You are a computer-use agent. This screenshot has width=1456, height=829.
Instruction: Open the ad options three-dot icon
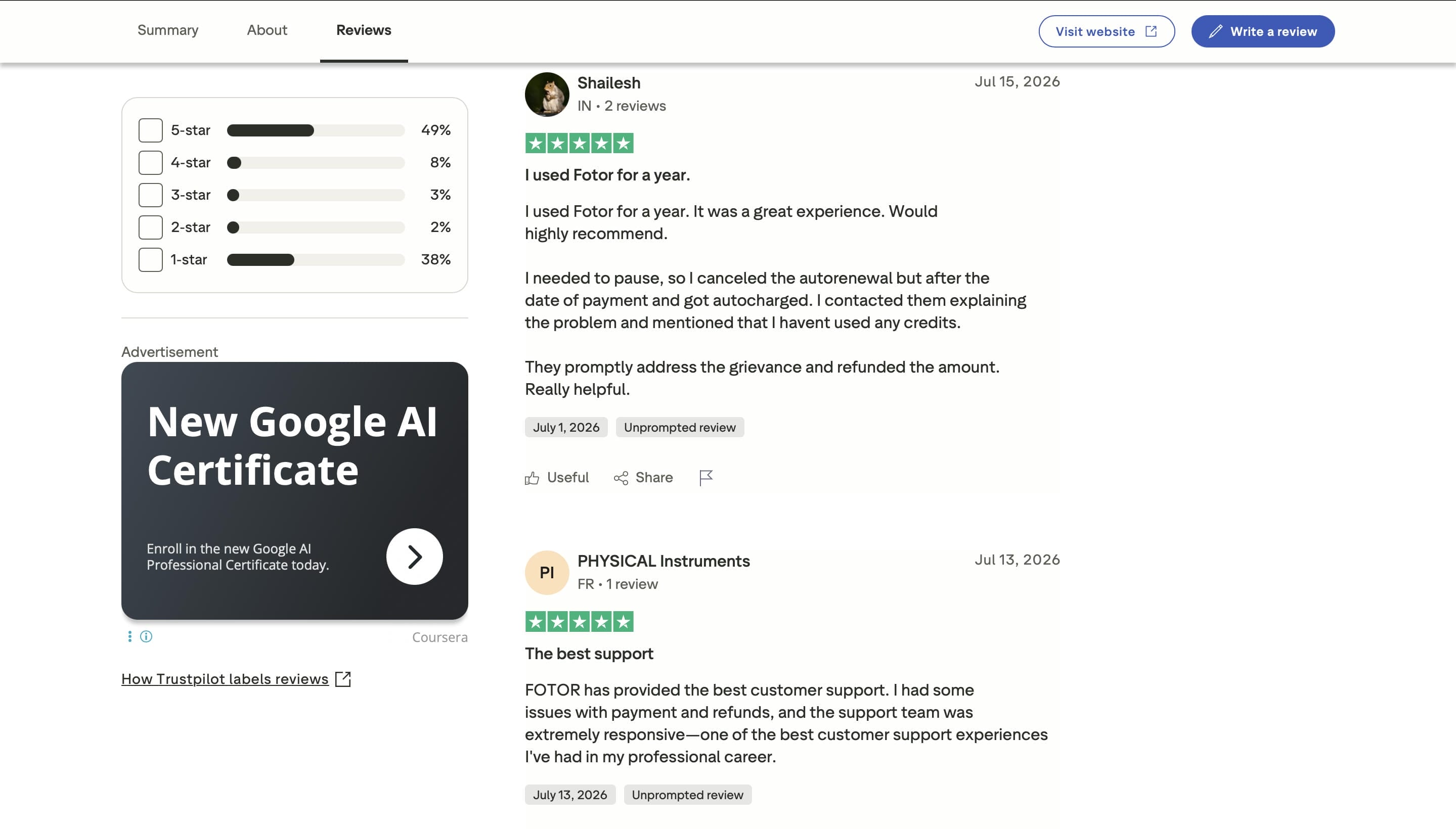pos(130,636)
